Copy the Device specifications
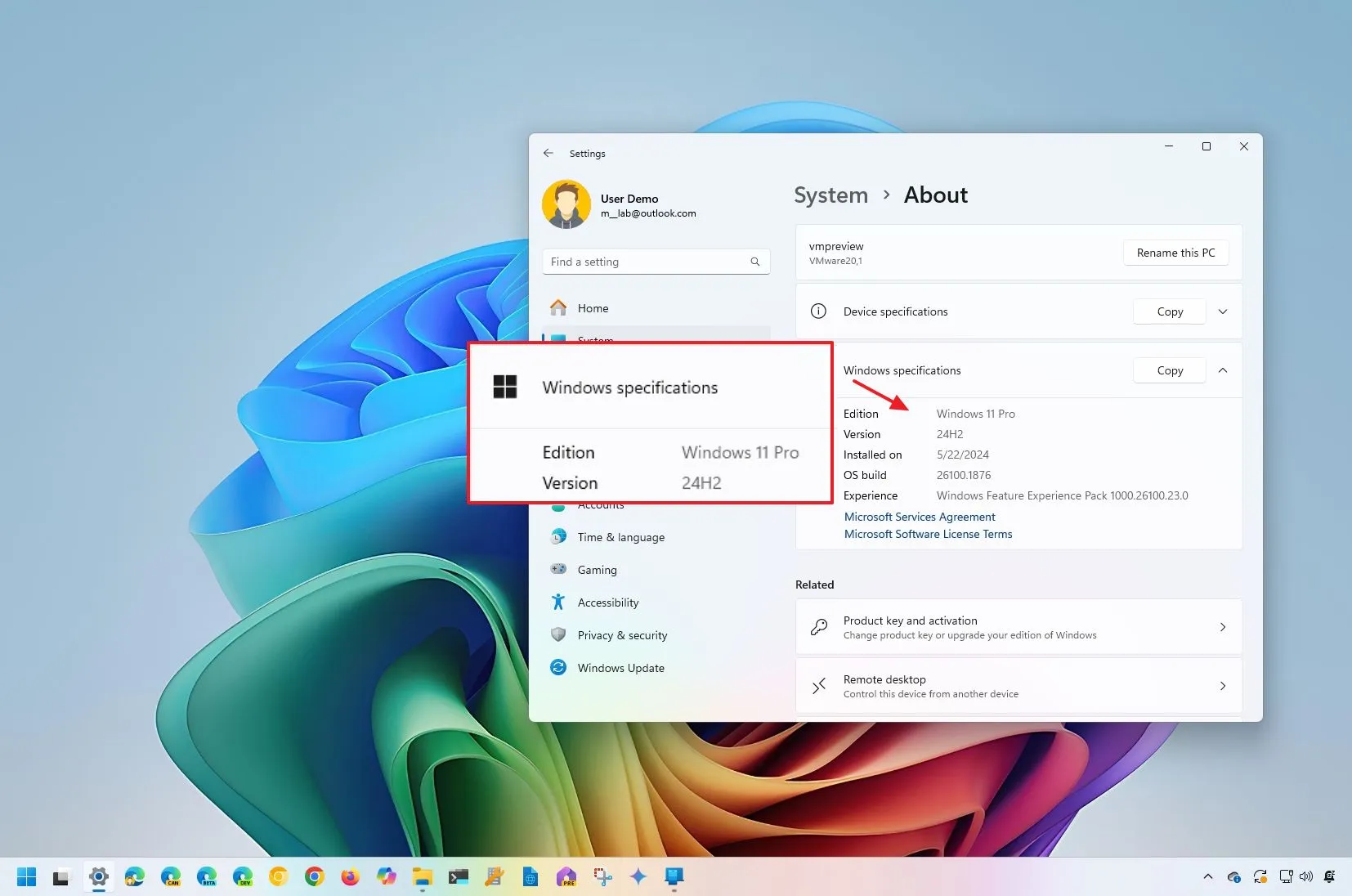 coord(1170,311)
